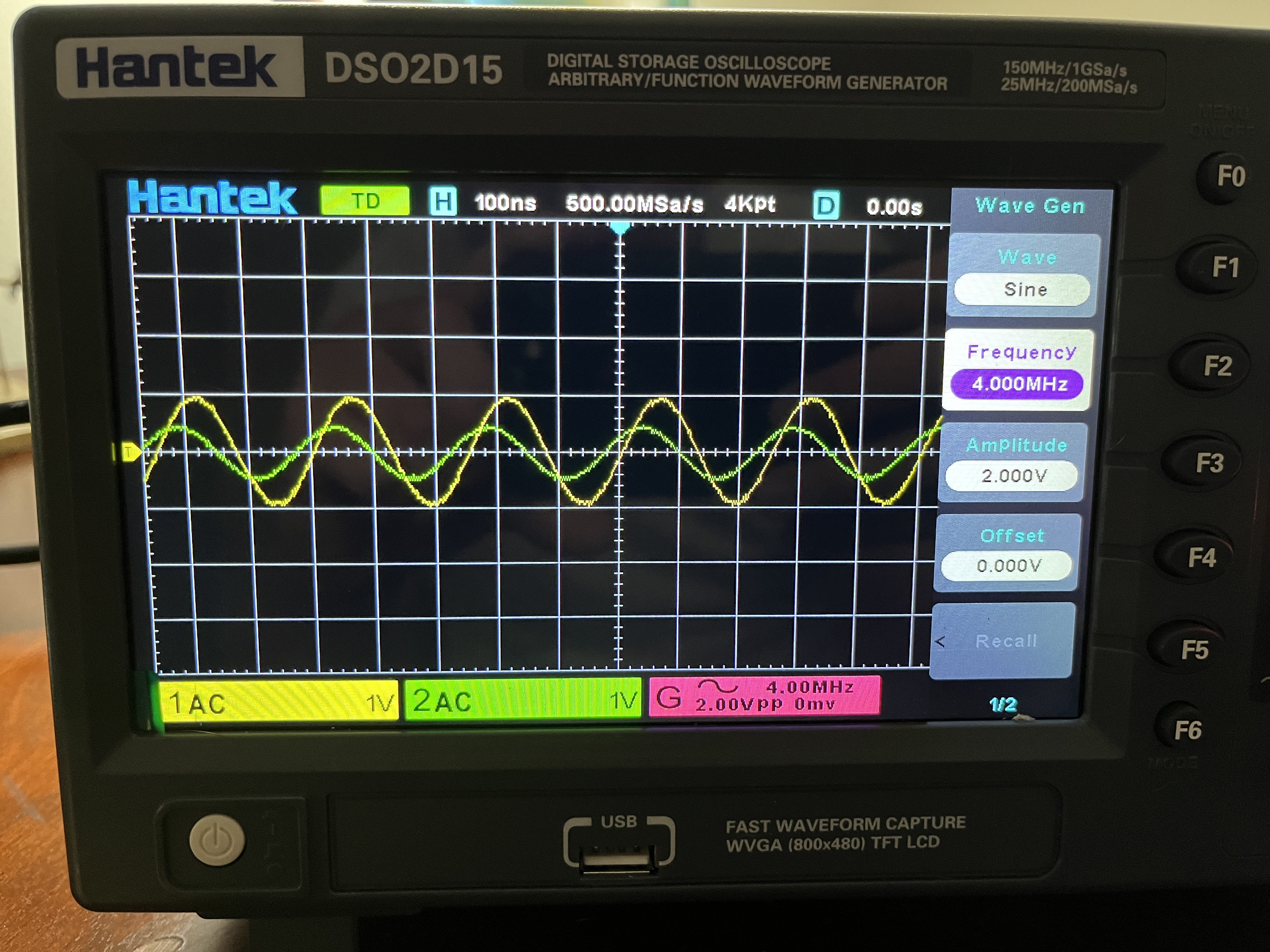Click the blue Hantek logo on screen
The width and height of the screenshot is (1270, 952).
212,197
